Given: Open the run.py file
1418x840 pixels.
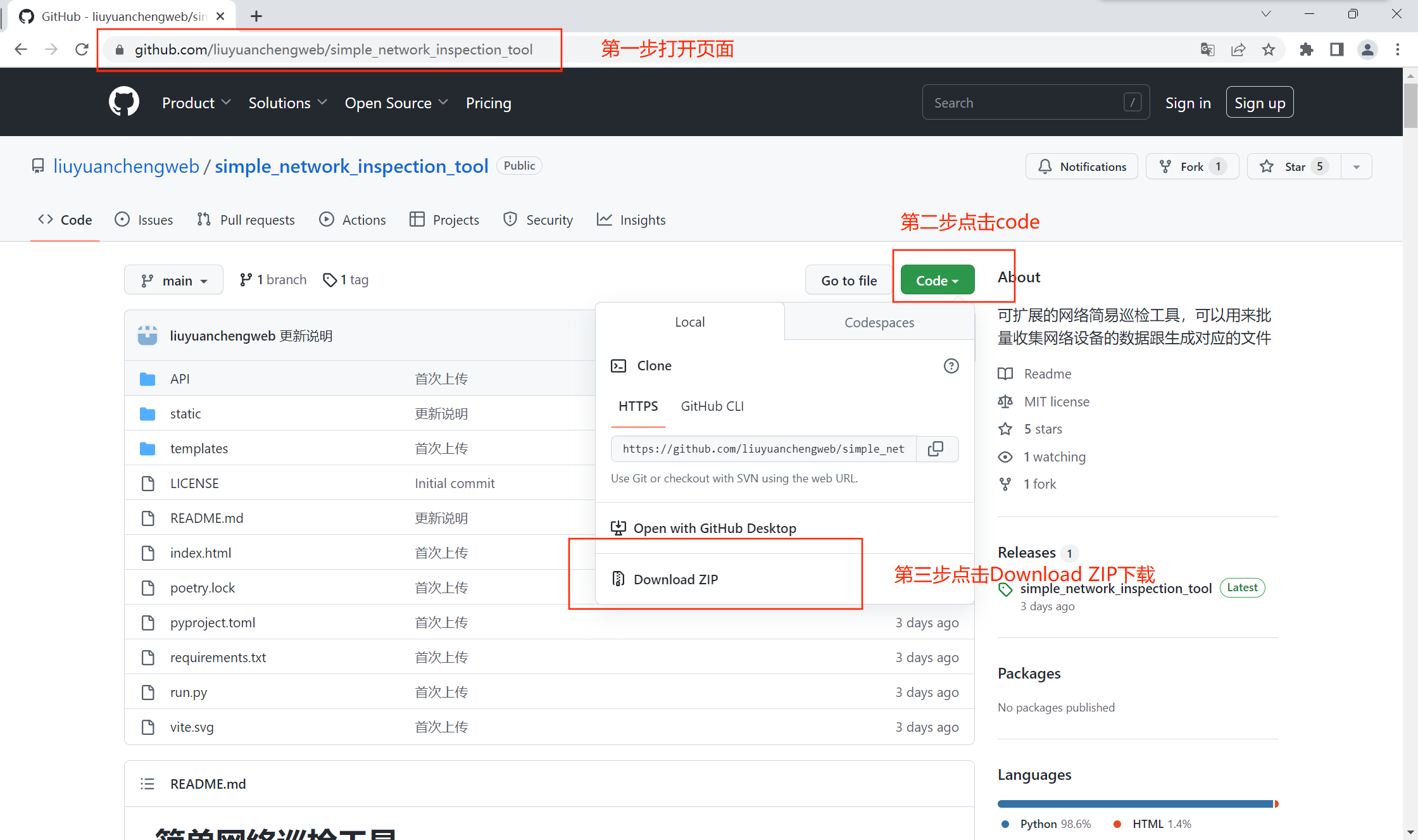Looking at the screenshot, I should tap(189, 692).
